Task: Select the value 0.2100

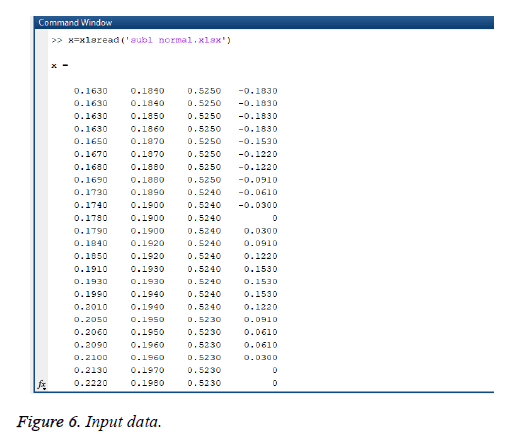Action: coord(91,358)
